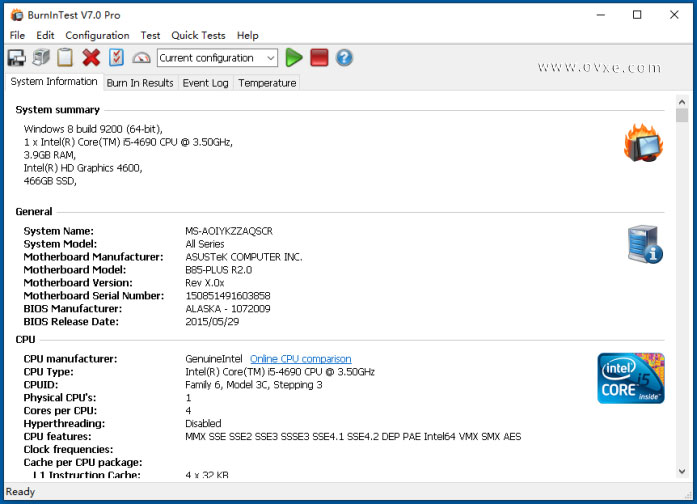The height and width of the screenshot is (504, 698).
Task: Click the save results toolbar icon
Action: 16,58
